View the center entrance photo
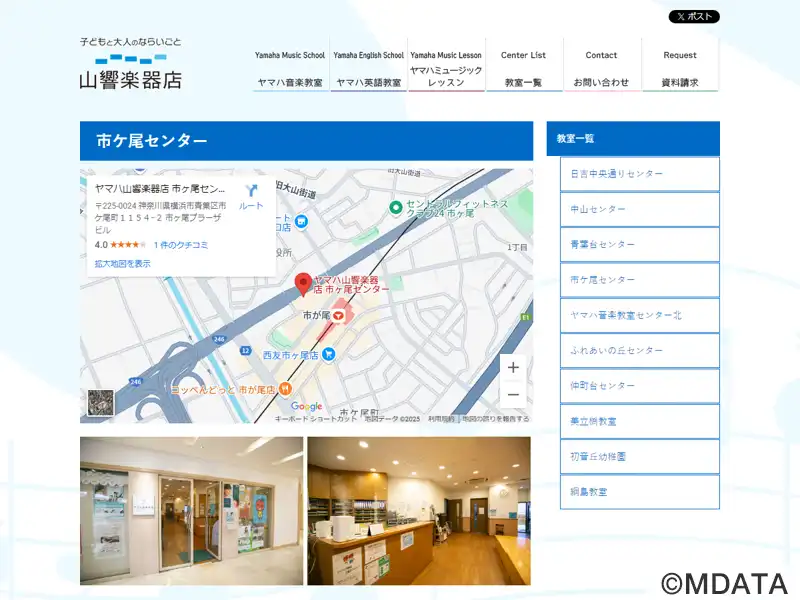The width and height of the screenshot is (800, 600). click(191, 511)
